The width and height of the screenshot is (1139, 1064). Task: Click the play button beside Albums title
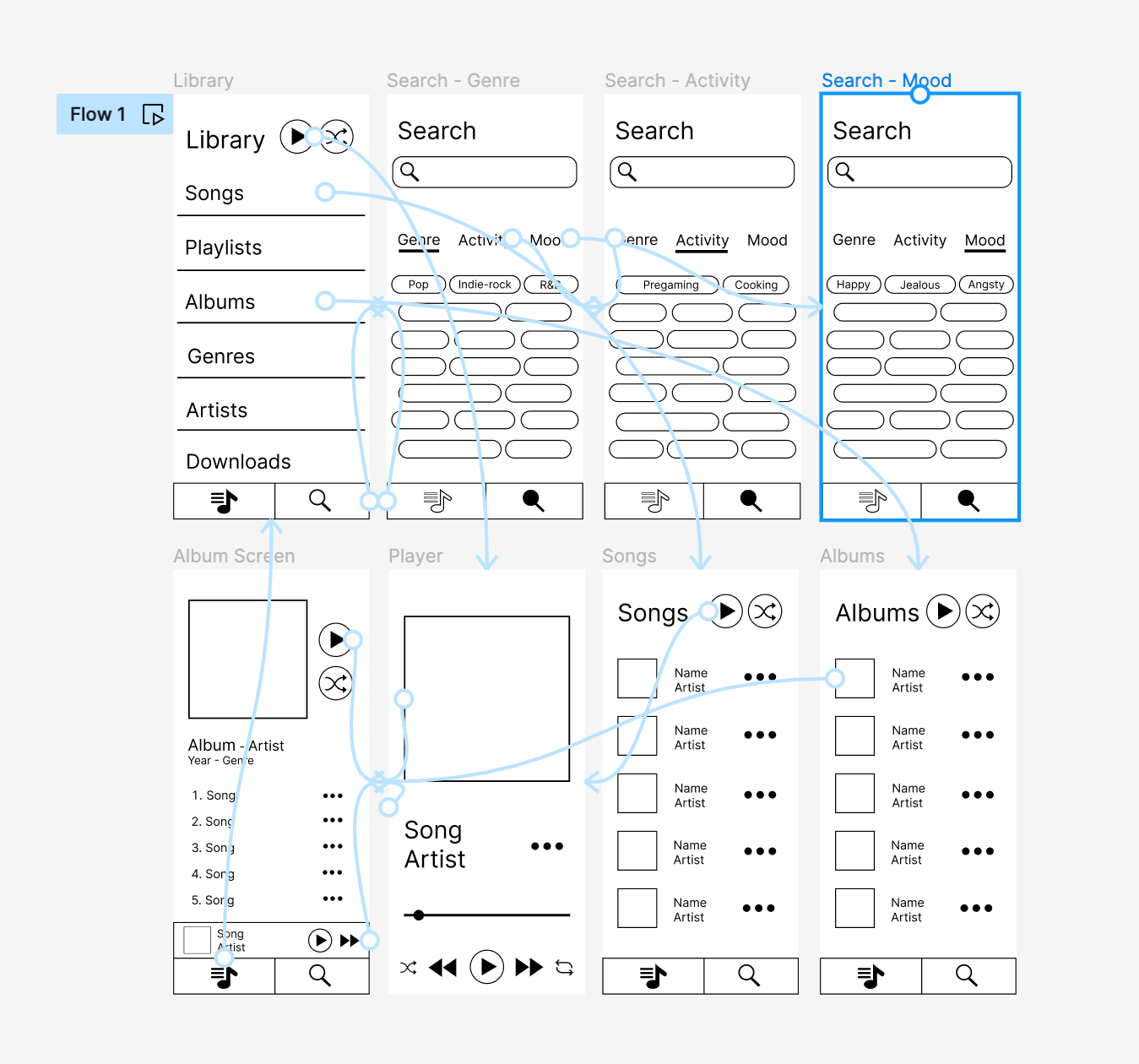tap(943, 611)
